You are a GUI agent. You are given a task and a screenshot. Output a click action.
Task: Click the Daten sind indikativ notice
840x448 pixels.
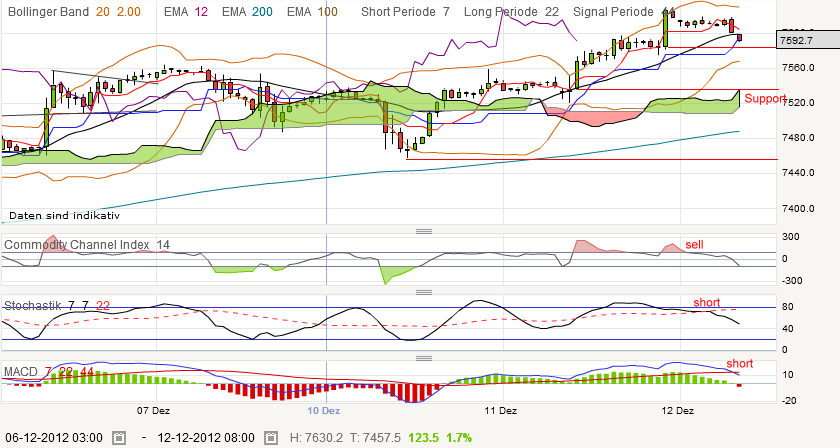click(x=64, y=215)
